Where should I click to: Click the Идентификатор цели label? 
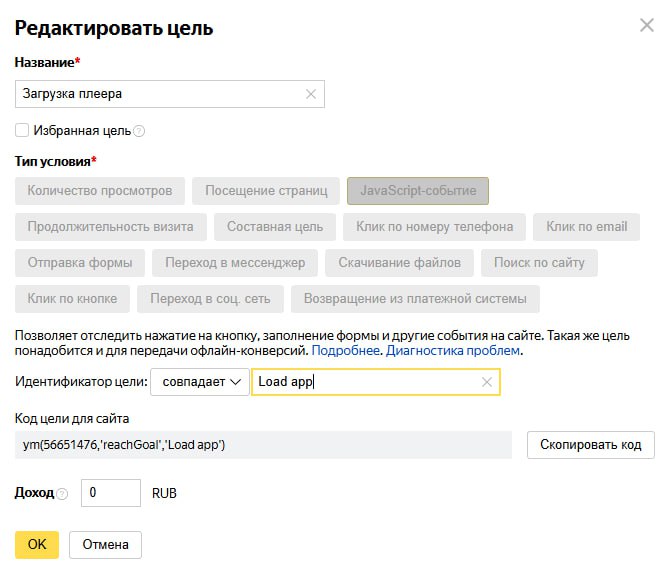tap(81, 382)
